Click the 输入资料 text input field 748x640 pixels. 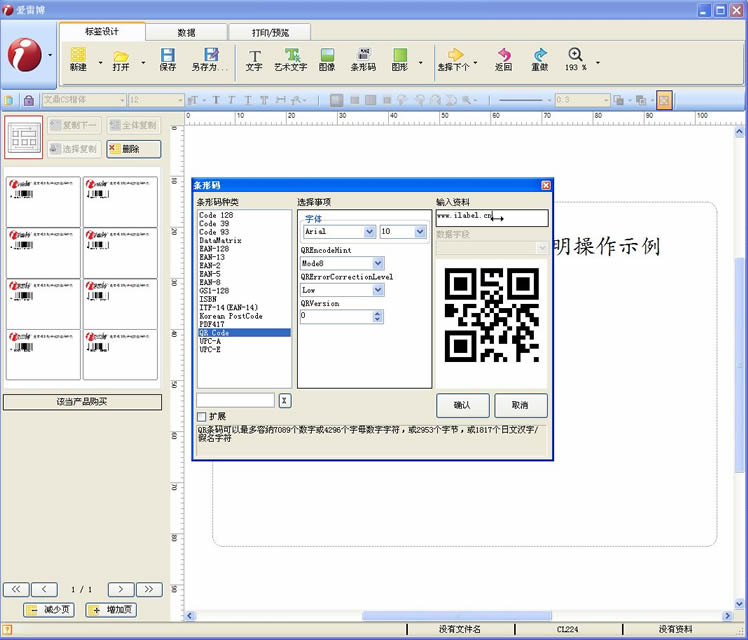coord(492,218)
